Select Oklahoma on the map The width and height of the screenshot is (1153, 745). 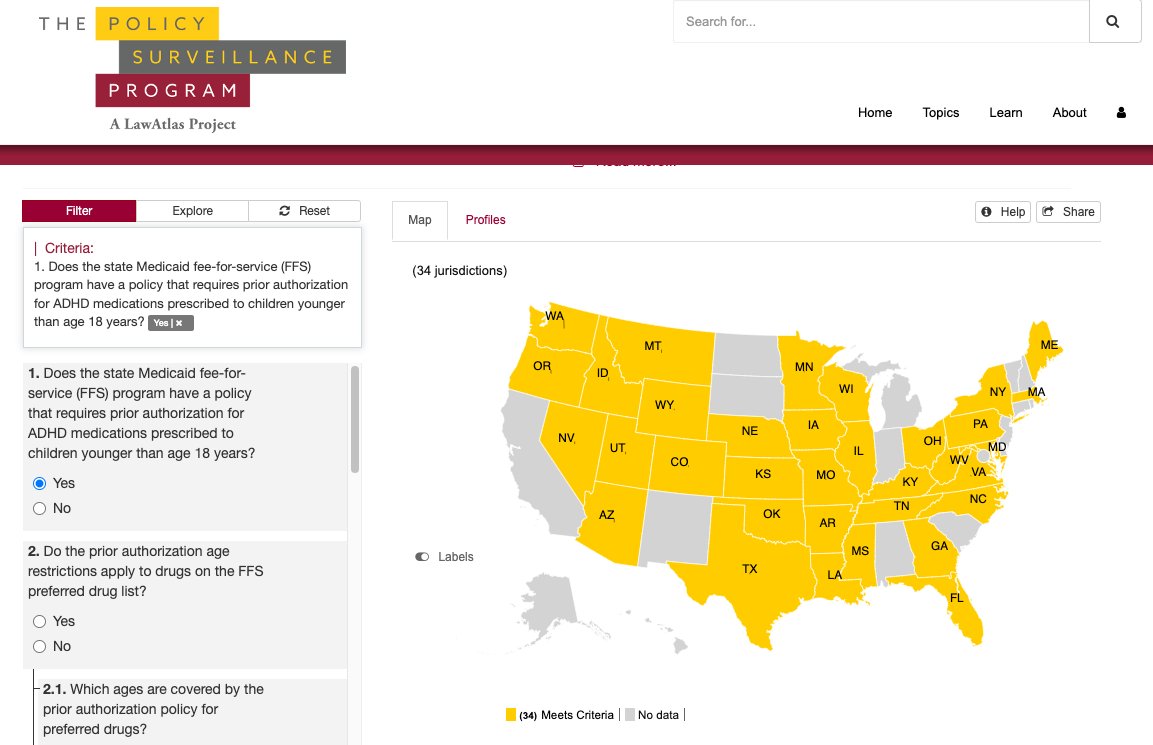pyautogui.click(x=776, y=518)
